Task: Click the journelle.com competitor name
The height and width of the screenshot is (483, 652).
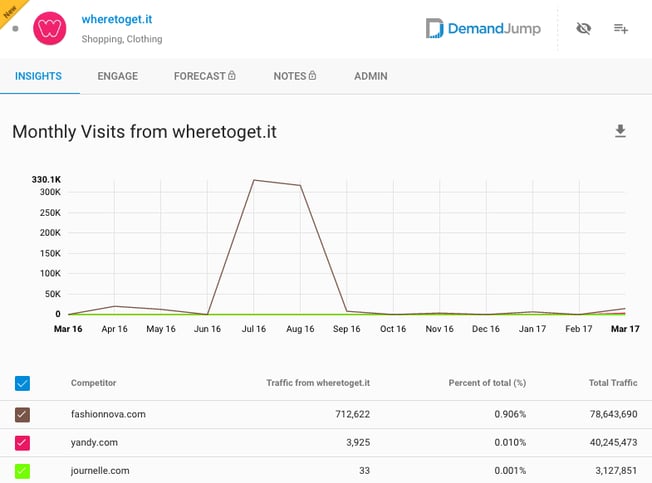Action: 100,471
